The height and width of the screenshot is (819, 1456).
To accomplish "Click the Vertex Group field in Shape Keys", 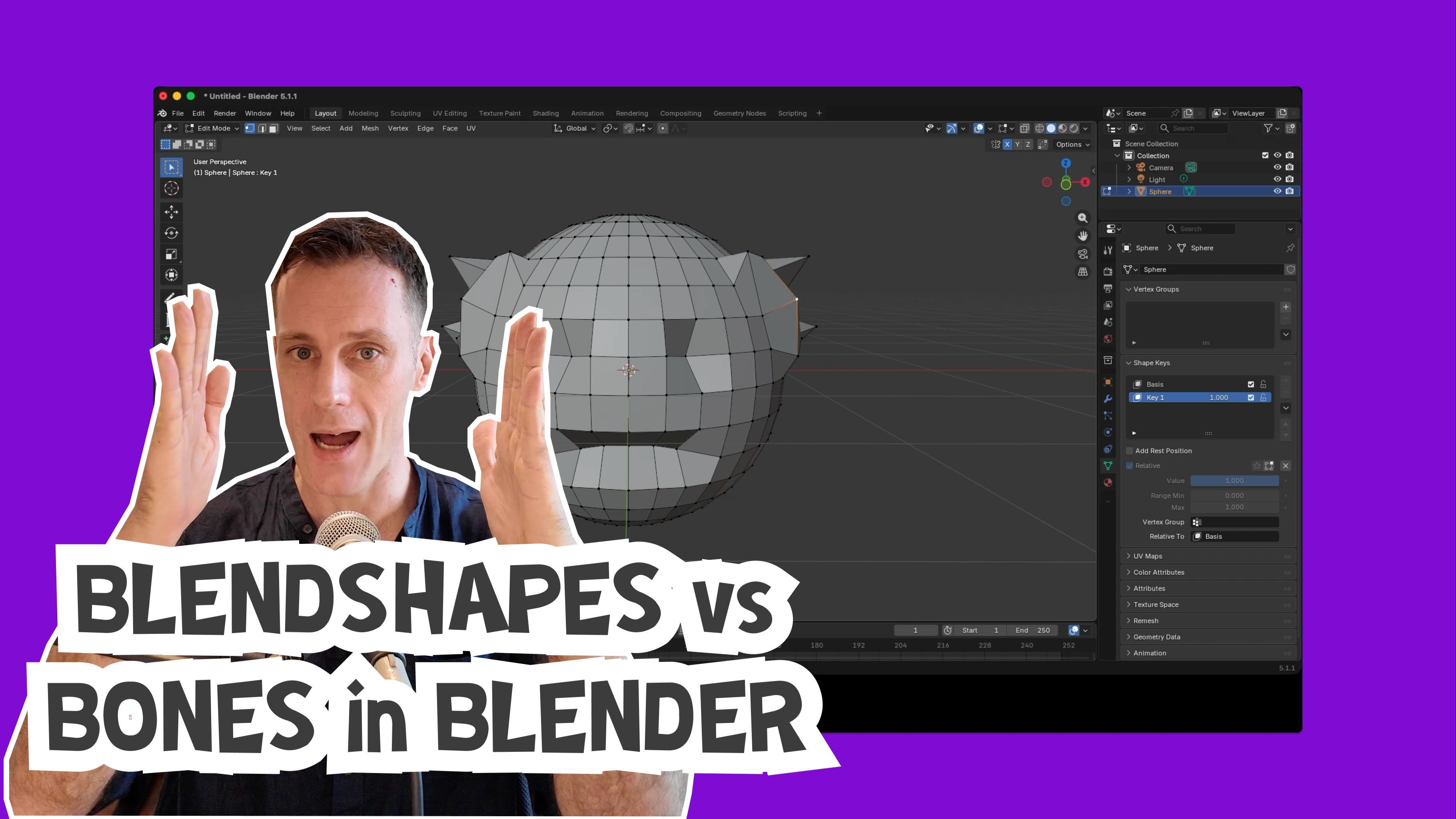I will [1234, 522].
